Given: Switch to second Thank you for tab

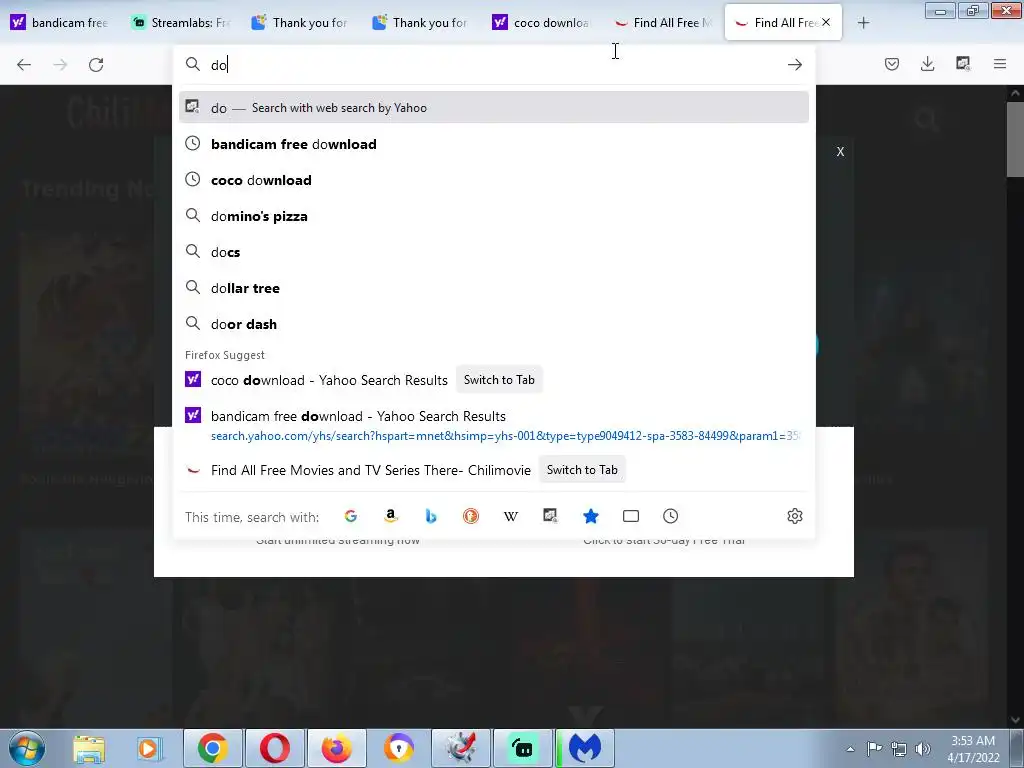Looking at the screenshot, I should pos(421,23).
